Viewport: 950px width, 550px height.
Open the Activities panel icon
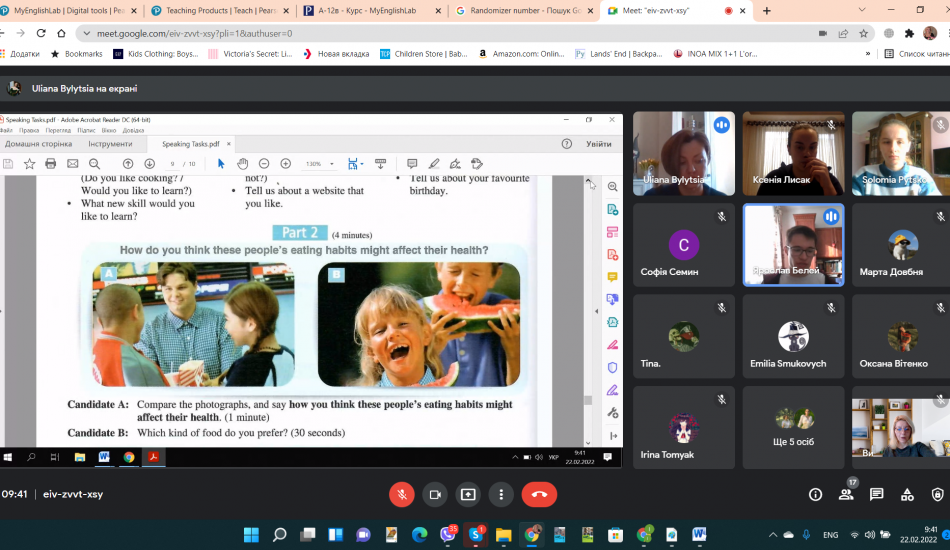tap(907, 494)
